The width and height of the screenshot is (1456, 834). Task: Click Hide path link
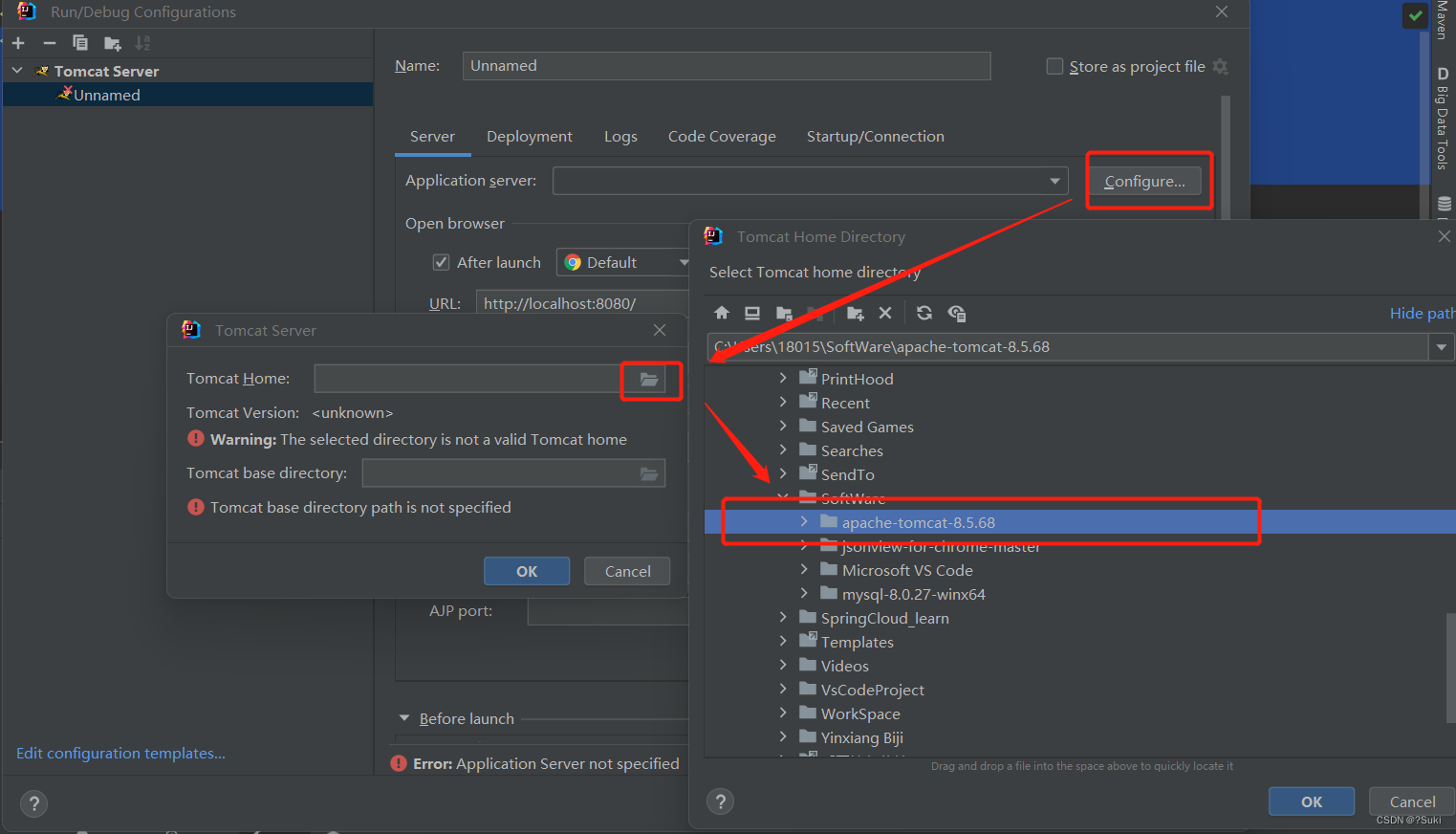pos(1423,313)
